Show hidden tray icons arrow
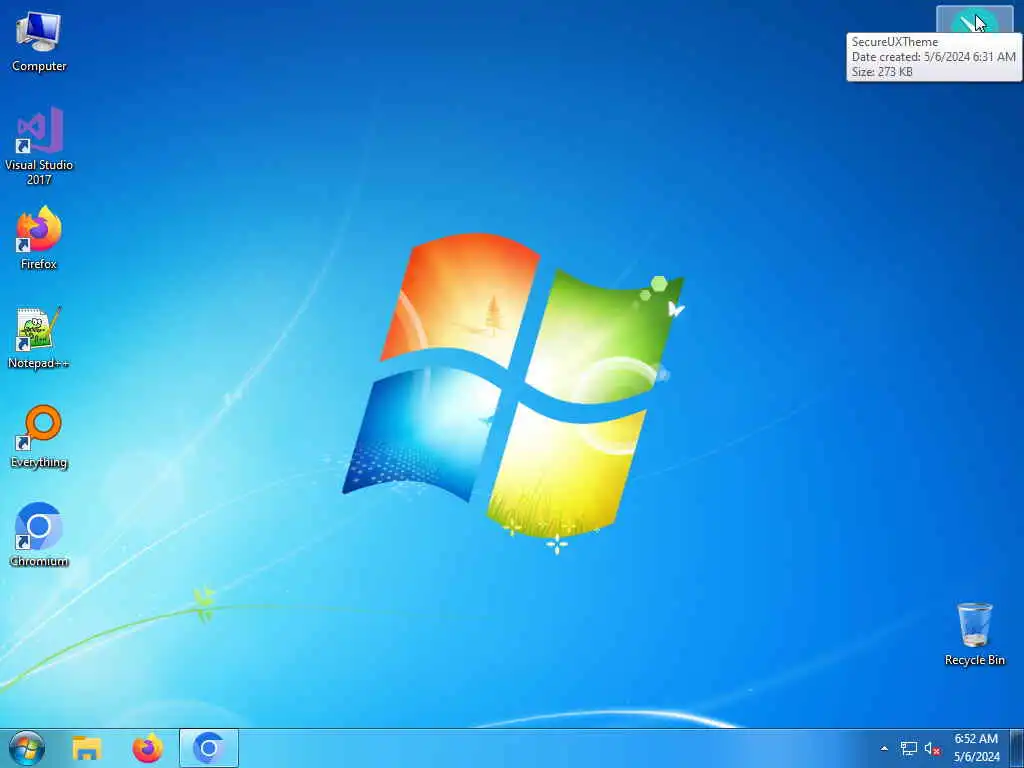 (884, 748)
